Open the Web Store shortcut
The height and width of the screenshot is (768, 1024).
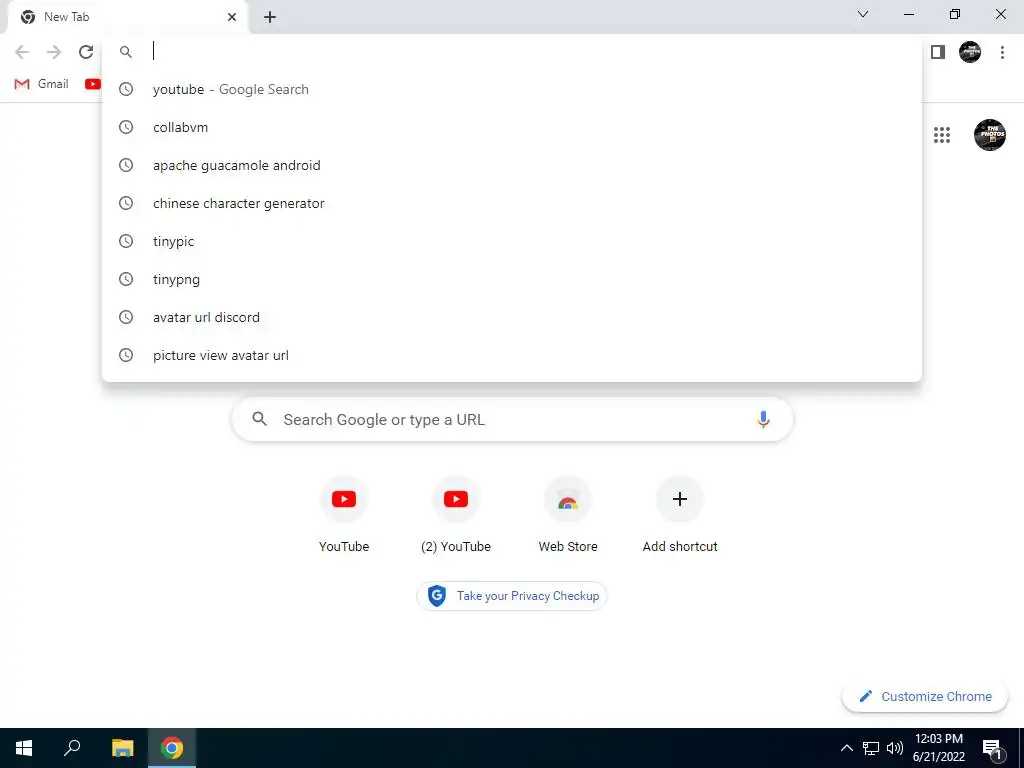(568, 515)
